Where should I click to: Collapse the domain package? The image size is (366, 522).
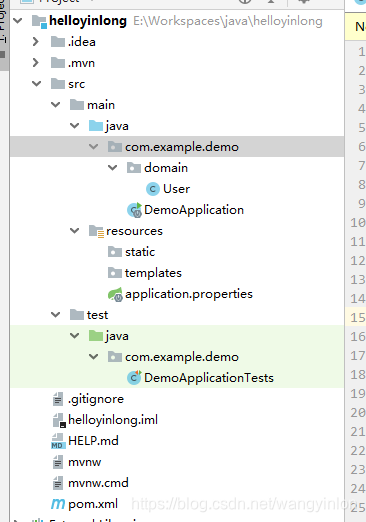coord(112,168)
